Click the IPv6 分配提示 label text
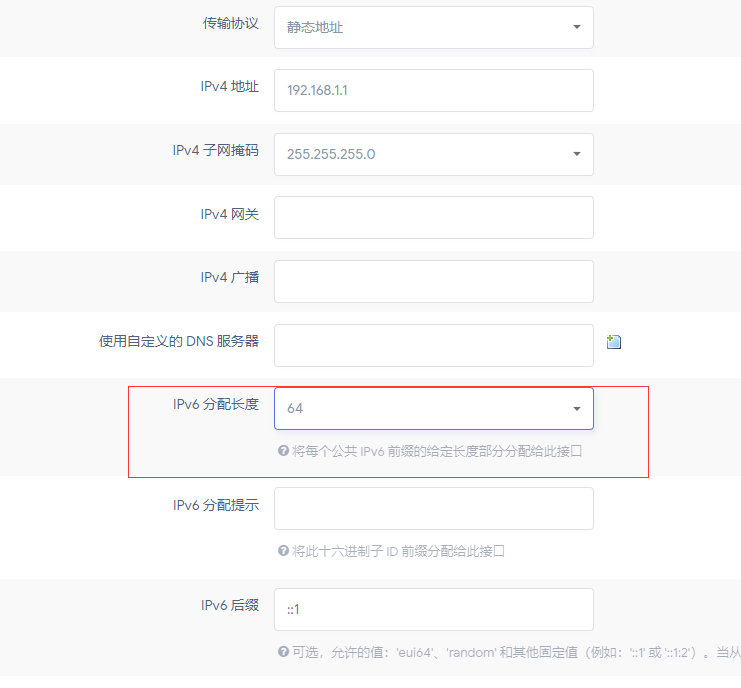Image resolution: width=741 pixels, height=688 pixels. (x=215, y=505)
